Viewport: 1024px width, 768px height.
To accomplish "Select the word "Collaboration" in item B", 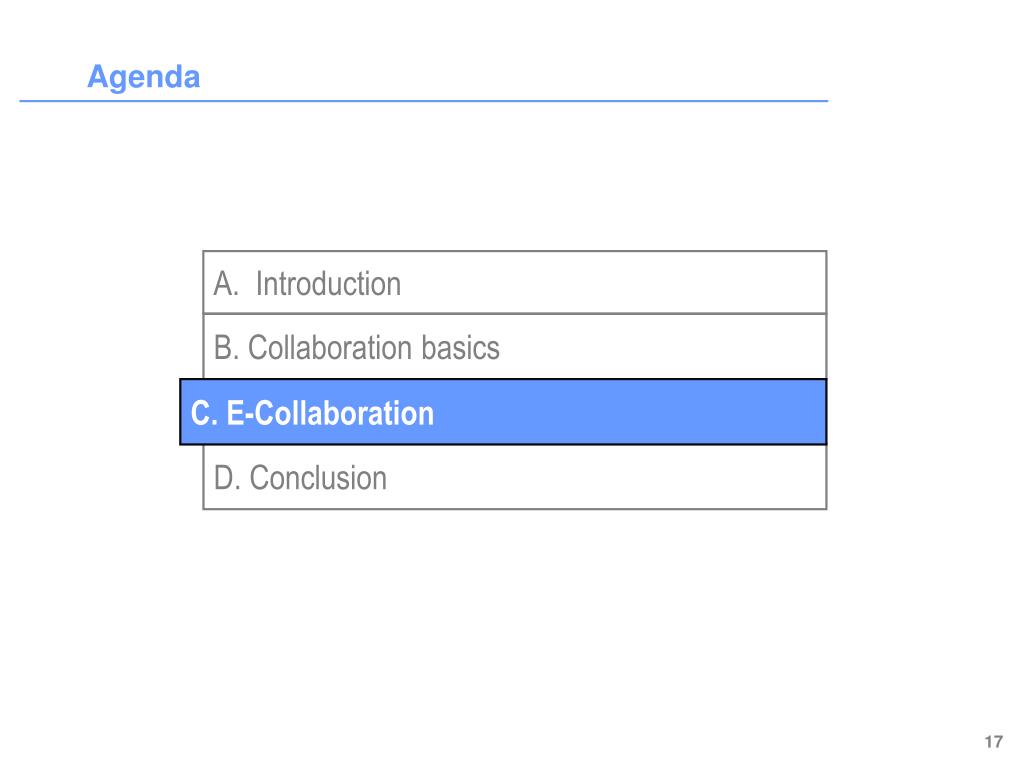I will tap(331, 347).
